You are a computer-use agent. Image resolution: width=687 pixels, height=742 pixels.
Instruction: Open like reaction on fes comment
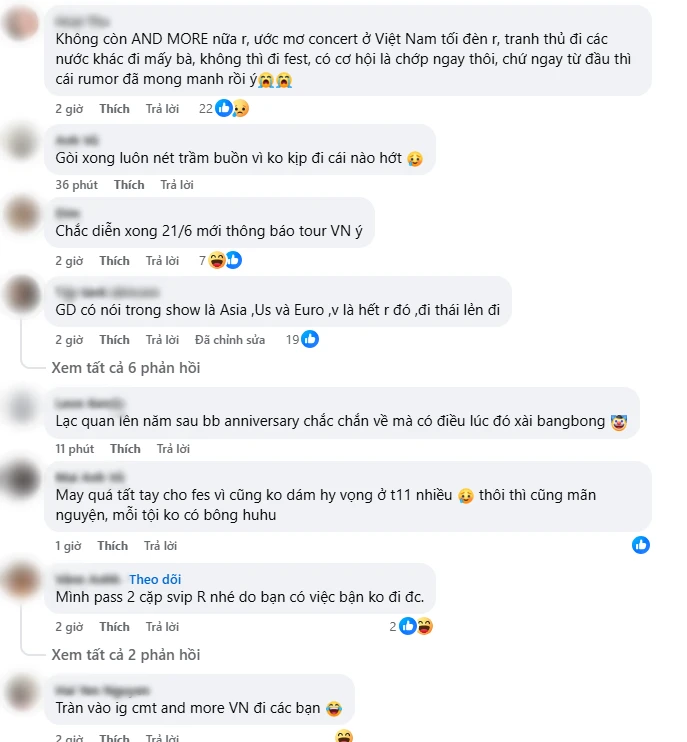pyautogui.click(x=641, y=545)
